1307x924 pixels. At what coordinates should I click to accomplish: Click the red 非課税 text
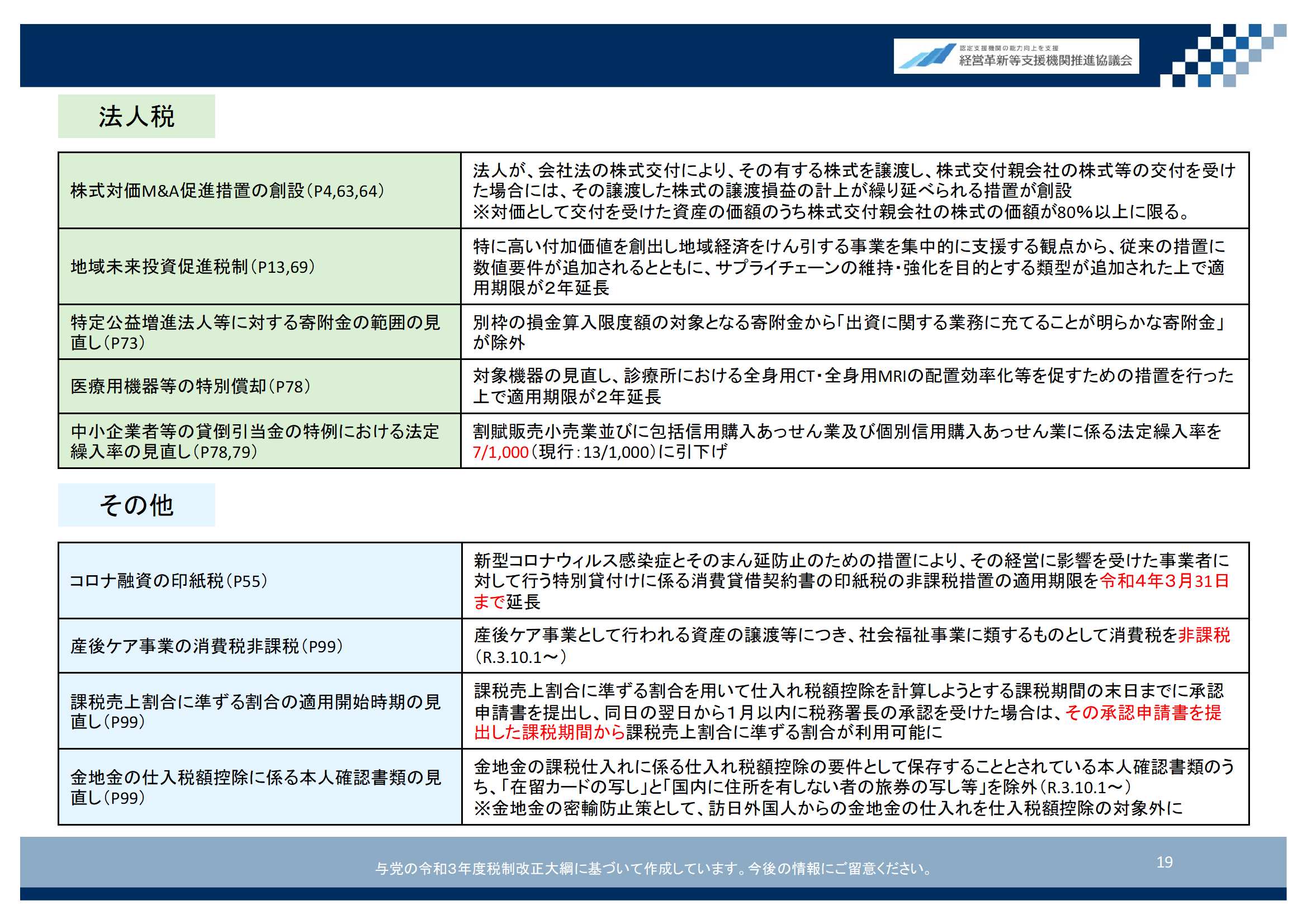(x=1204, y=635)
